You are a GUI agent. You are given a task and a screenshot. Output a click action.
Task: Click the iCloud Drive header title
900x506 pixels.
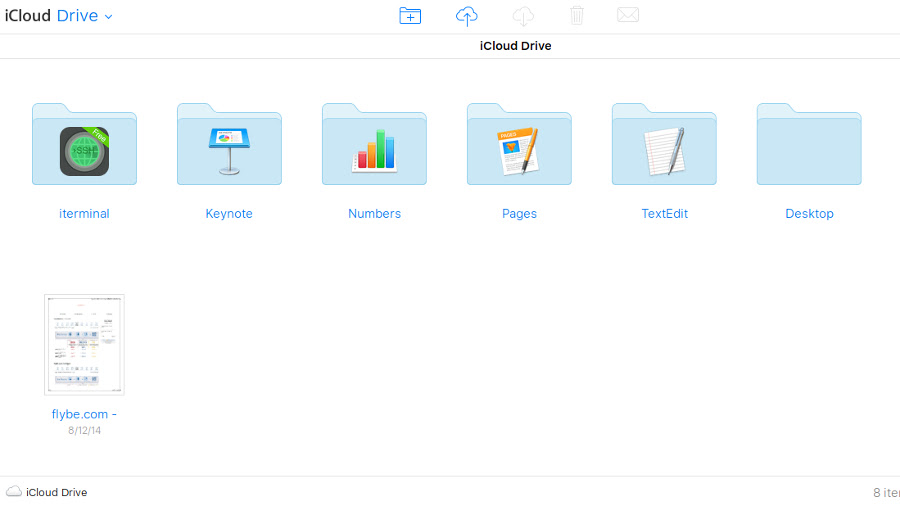pyautogui.click(x=515, y=46)
